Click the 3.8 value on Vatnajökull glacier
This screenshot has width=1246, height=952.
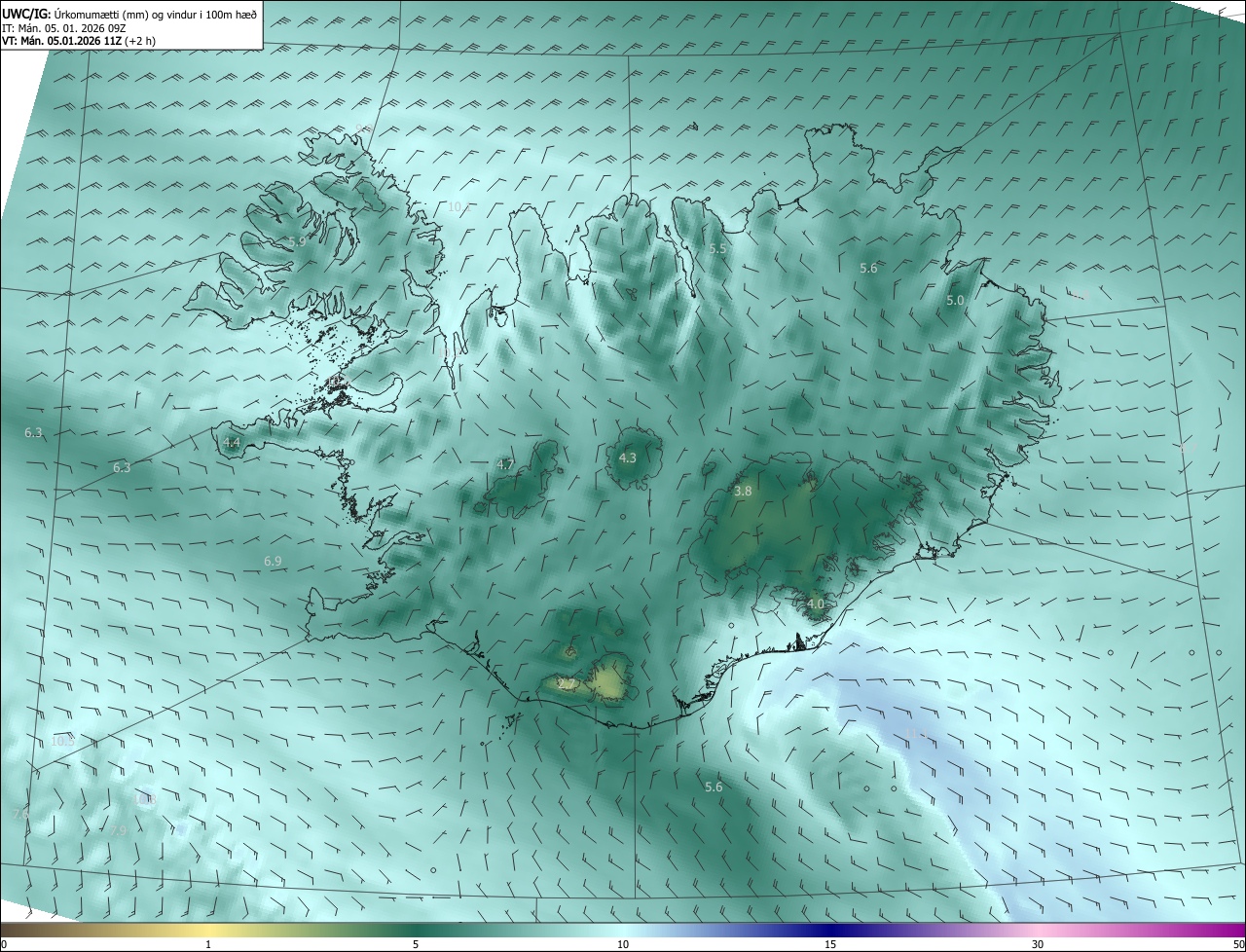click(743, 492)
